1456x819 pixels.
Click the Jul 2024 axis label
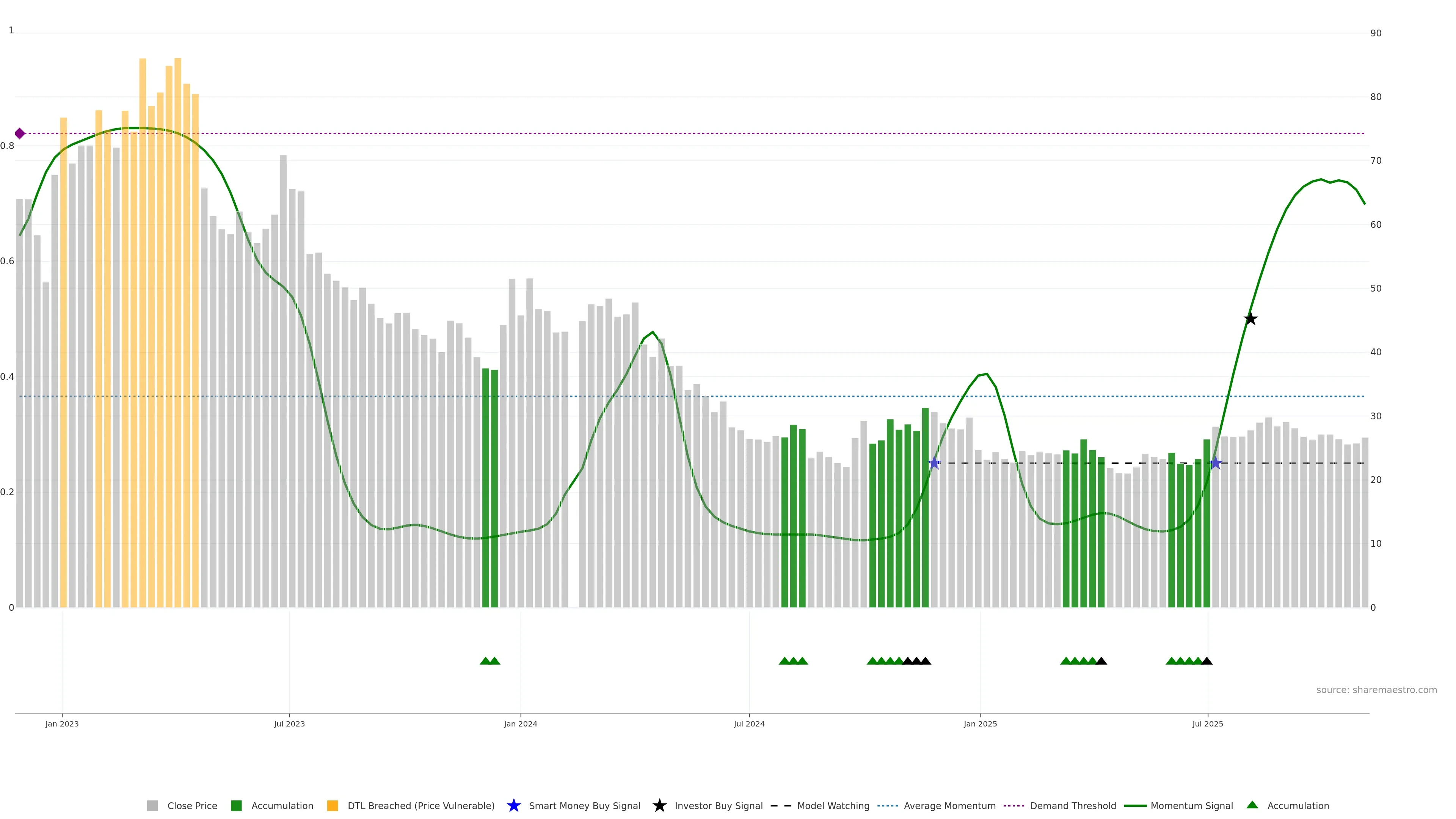pyautogui.click(x=749, y=723)
